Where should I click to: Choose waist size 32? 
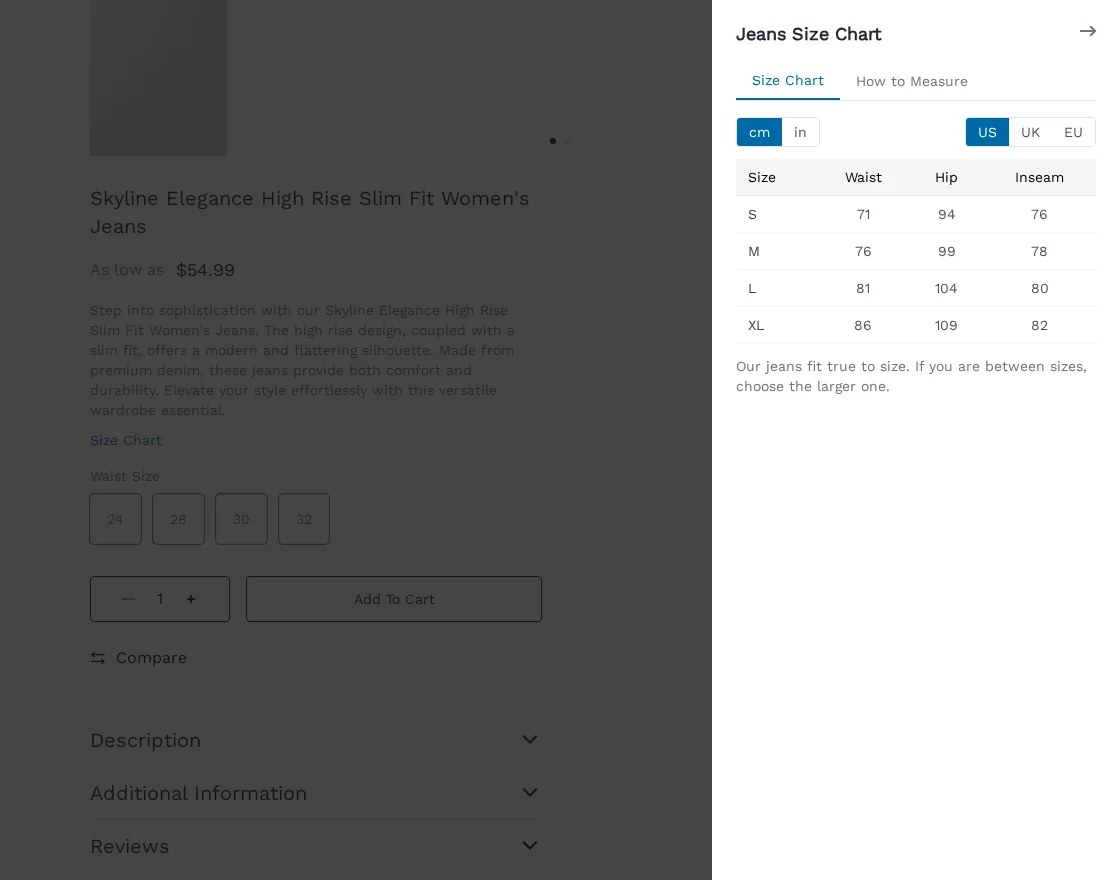tap(304, 519)
